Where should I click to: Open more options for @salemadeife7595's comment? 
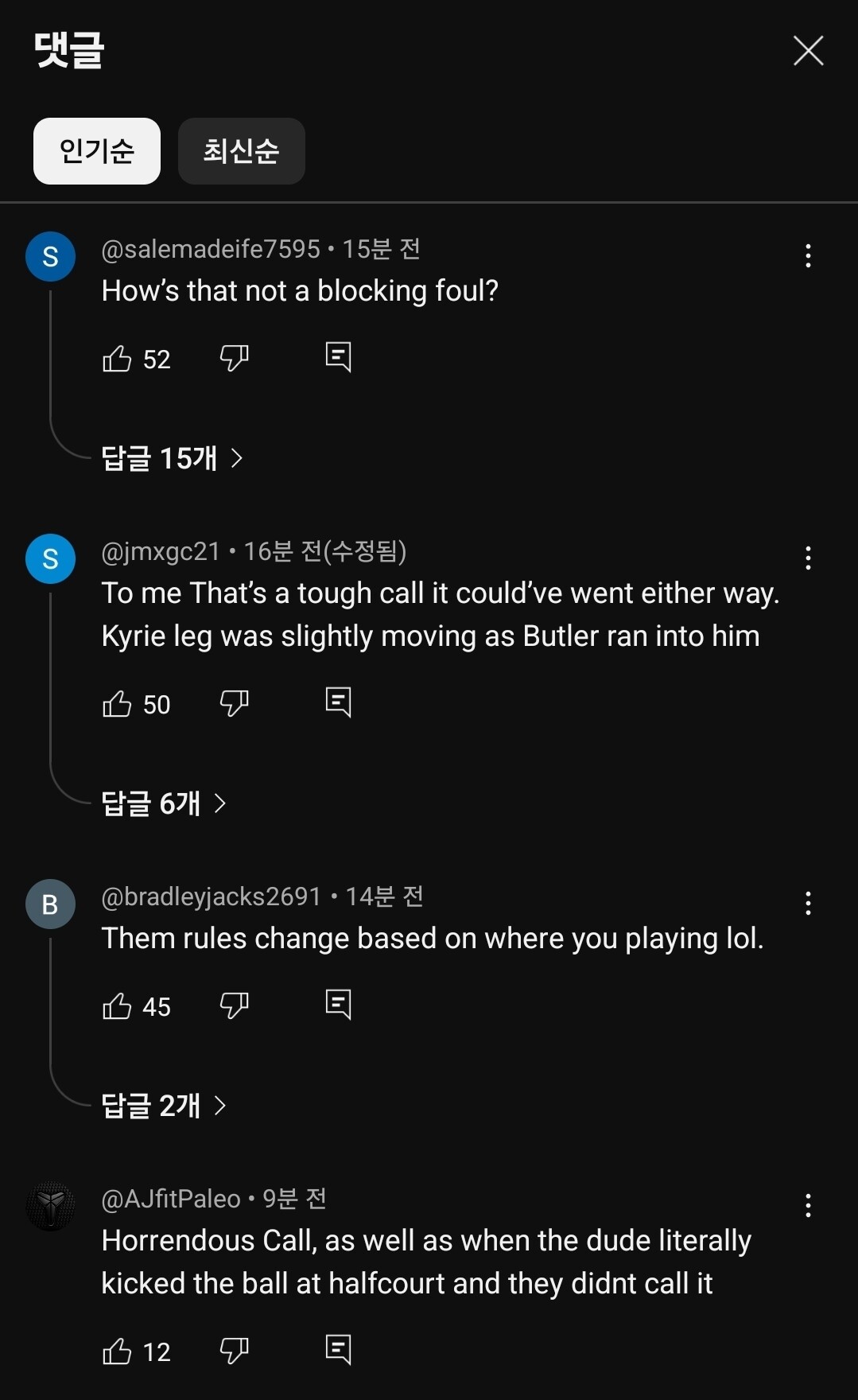(x=808, y=256)
